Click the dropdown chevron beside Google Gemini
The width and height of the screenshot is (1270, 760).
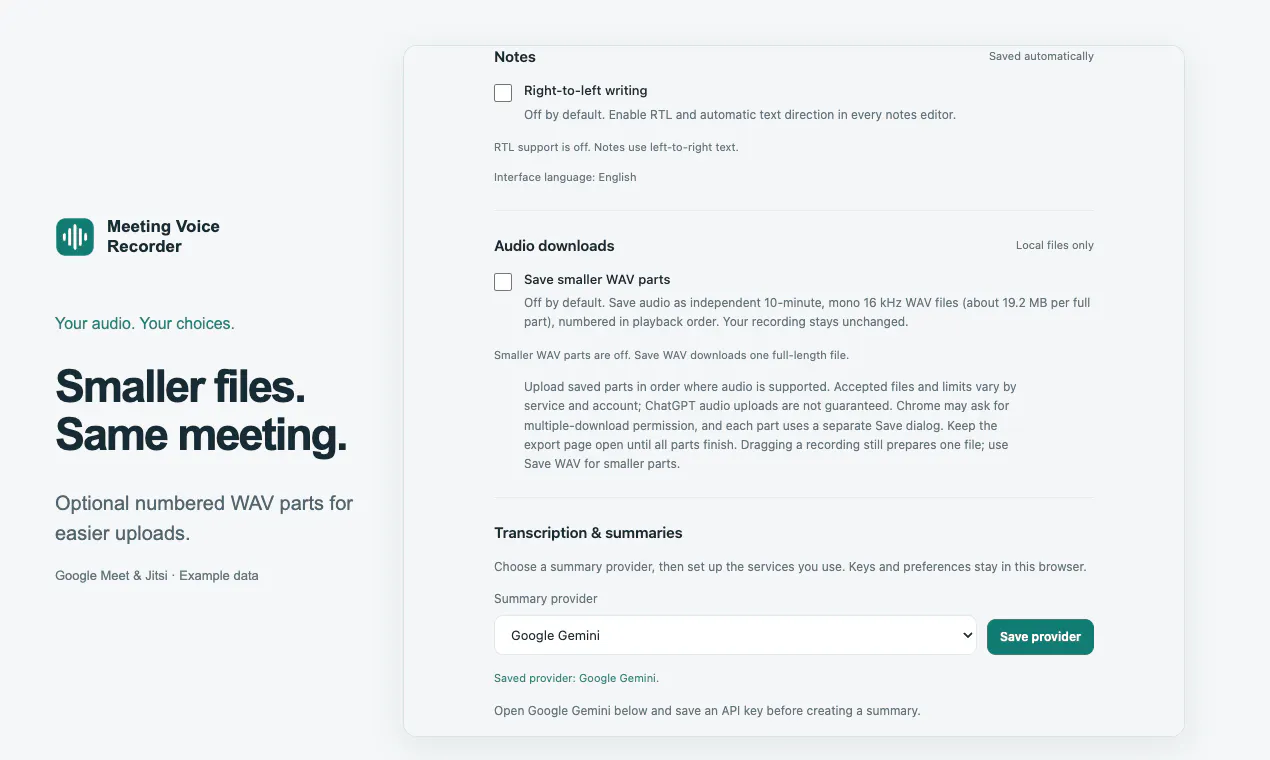[x=966, y=635]
